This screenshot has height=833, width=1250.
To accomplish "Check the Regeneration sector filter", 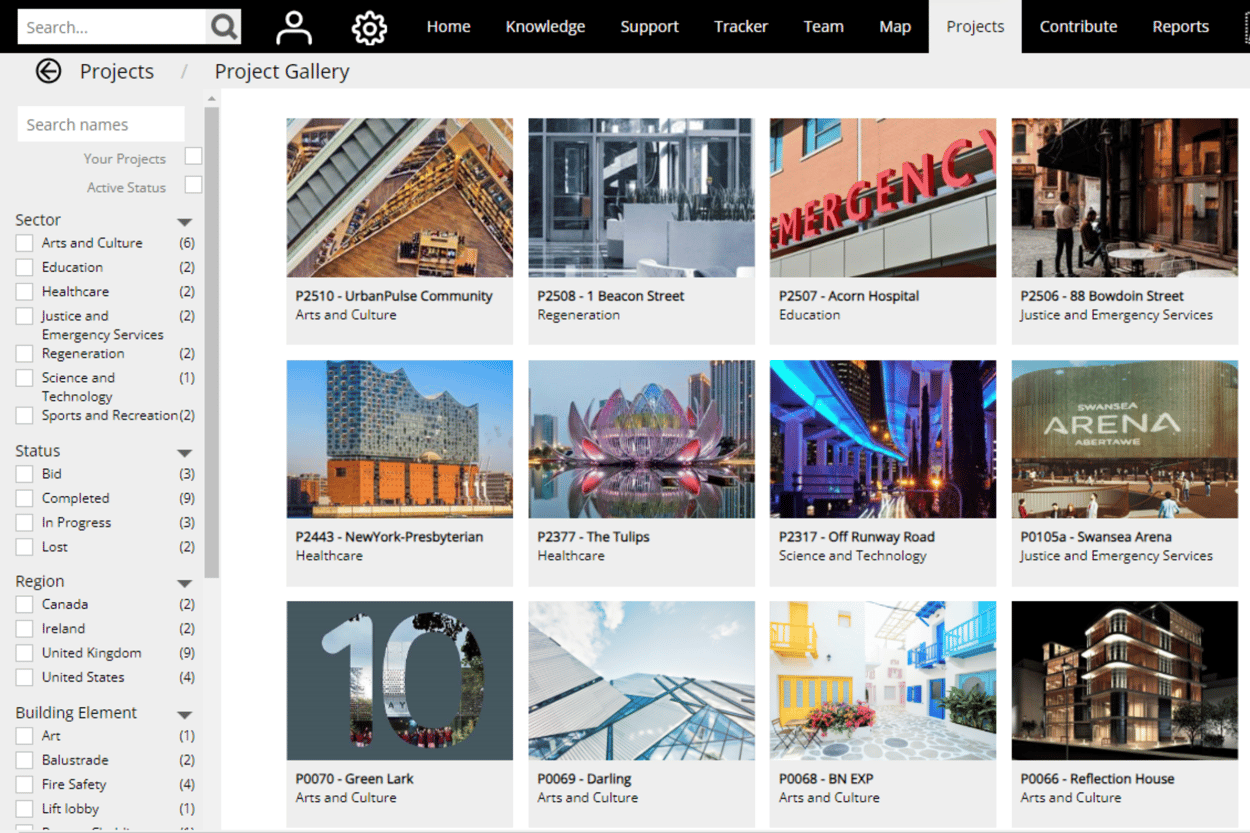I will [x=25, y=354].
